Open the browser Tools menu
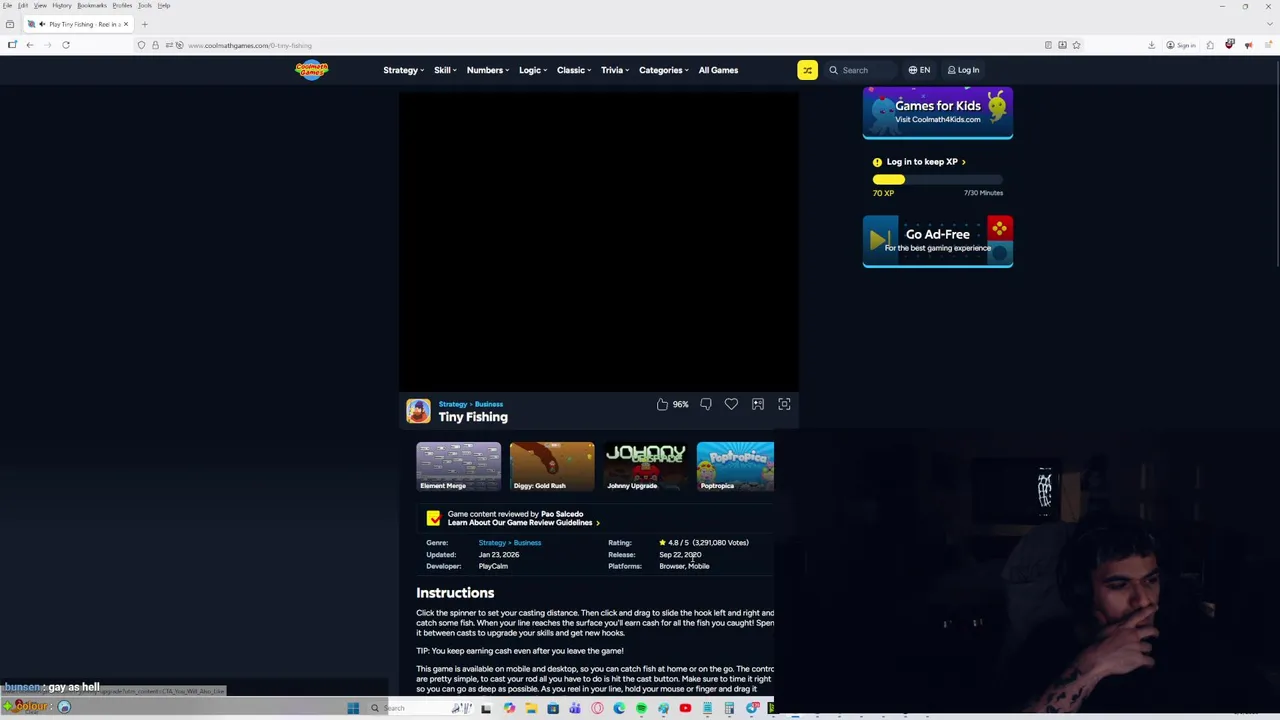 pos(144,5)
